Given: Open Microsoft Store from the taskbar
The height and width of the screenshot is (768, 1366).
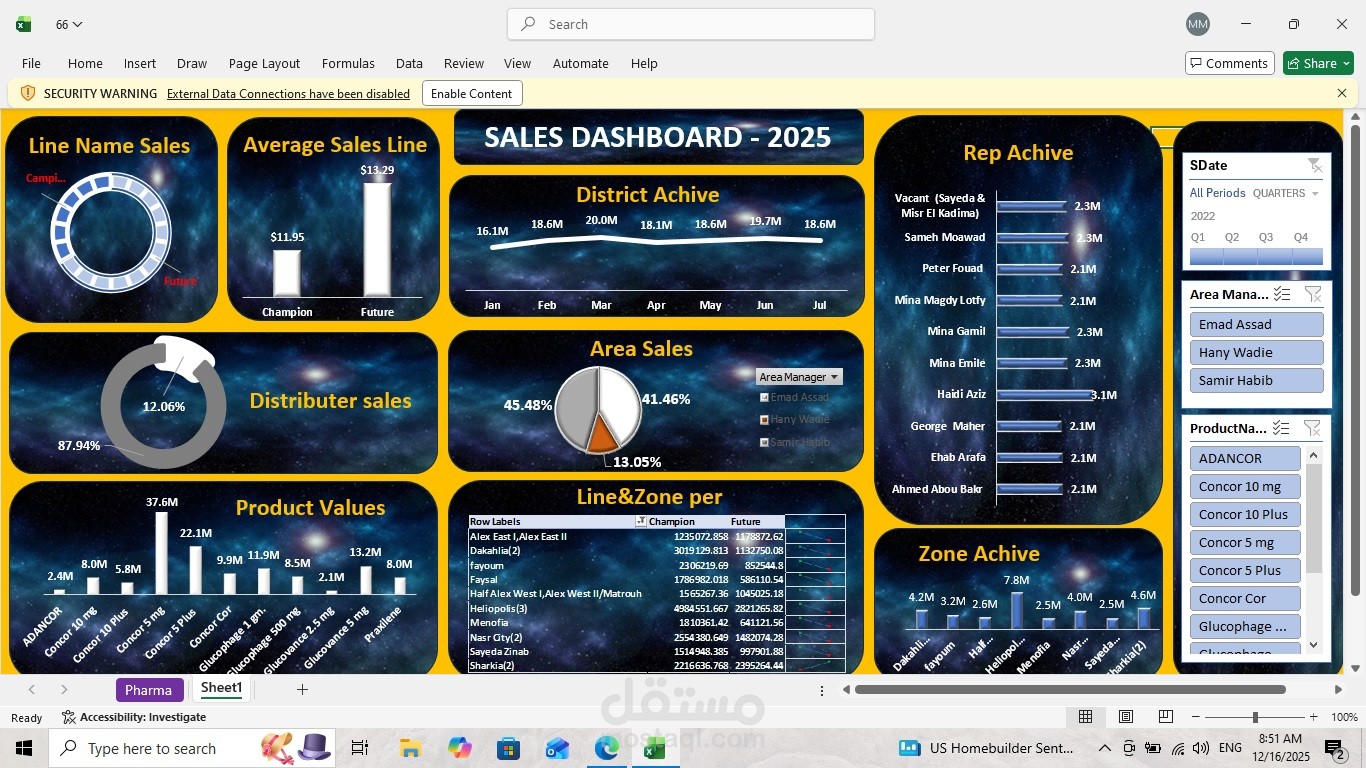Looking at the screenshot, I should (508, 748).
